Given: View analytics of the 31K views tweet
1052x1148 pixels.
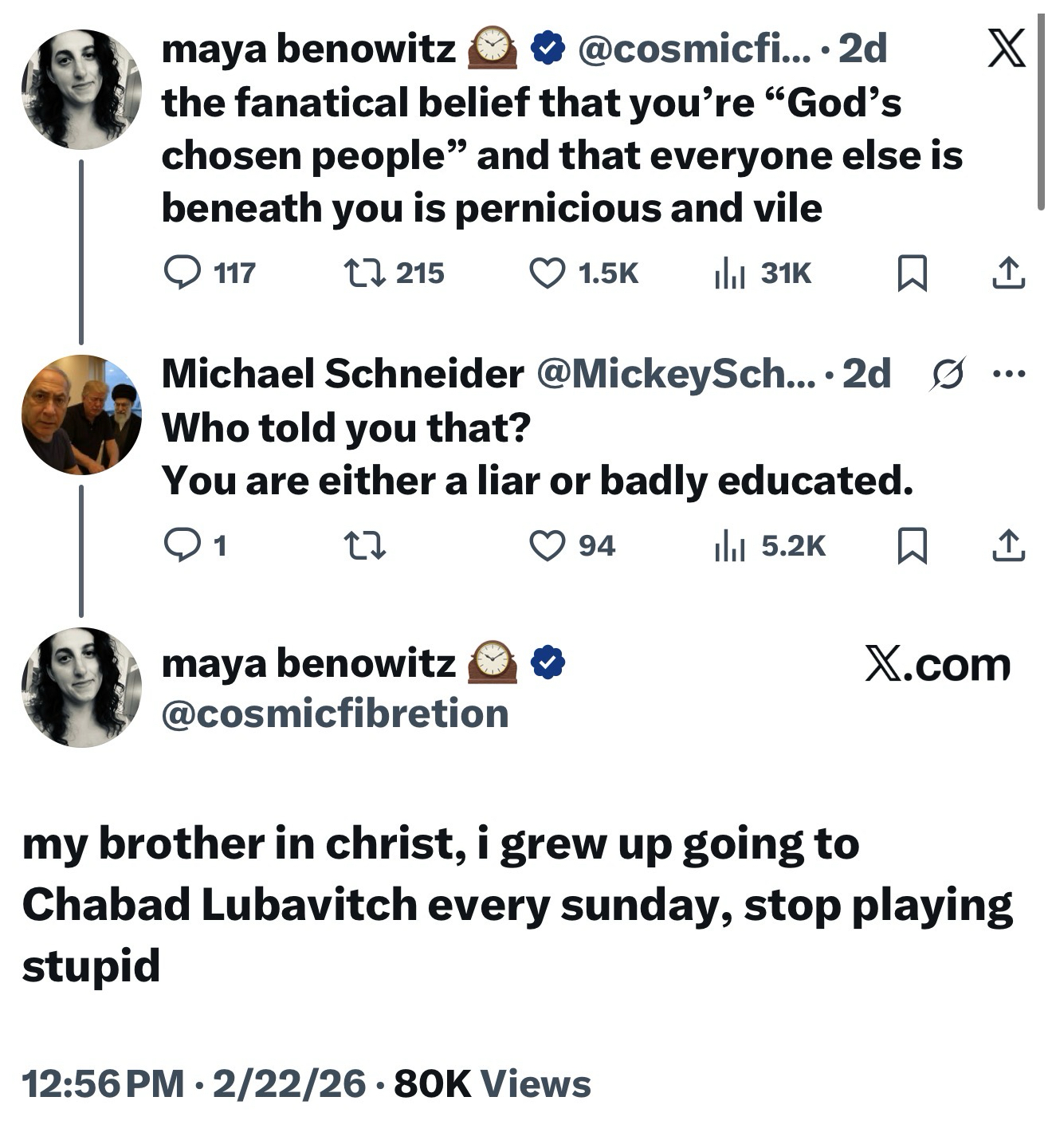Looking at the screenshot, I should pyautogui.click(x=729, y=273).
